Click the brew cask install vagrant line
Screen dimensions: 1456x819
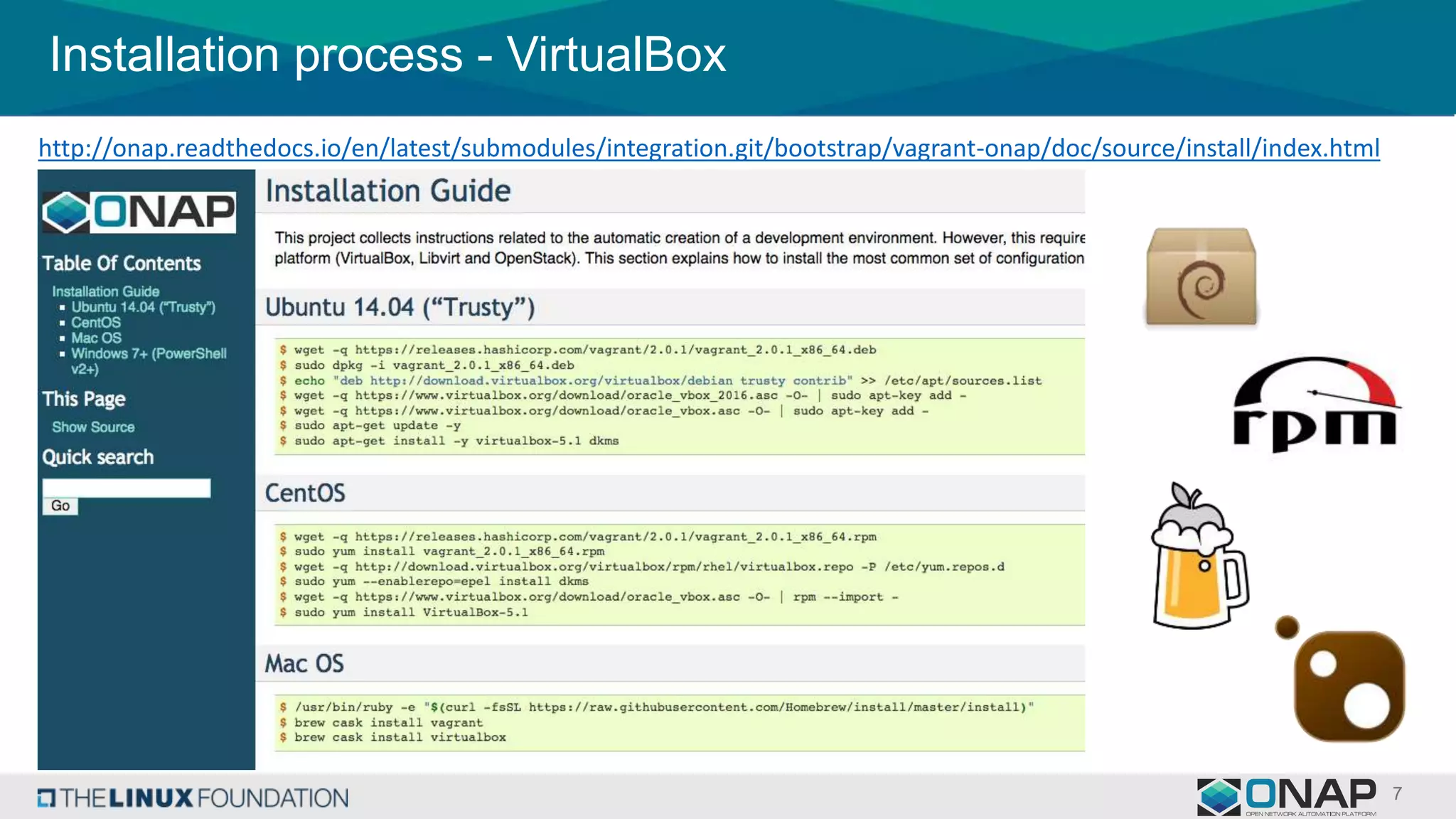pyautogui.click(x=381, y=722)
